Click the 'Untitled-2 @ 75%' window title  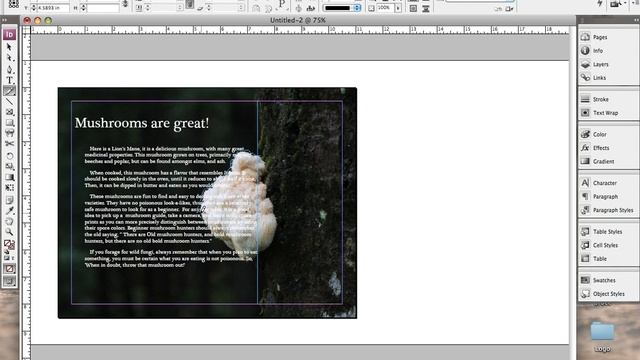298,20
